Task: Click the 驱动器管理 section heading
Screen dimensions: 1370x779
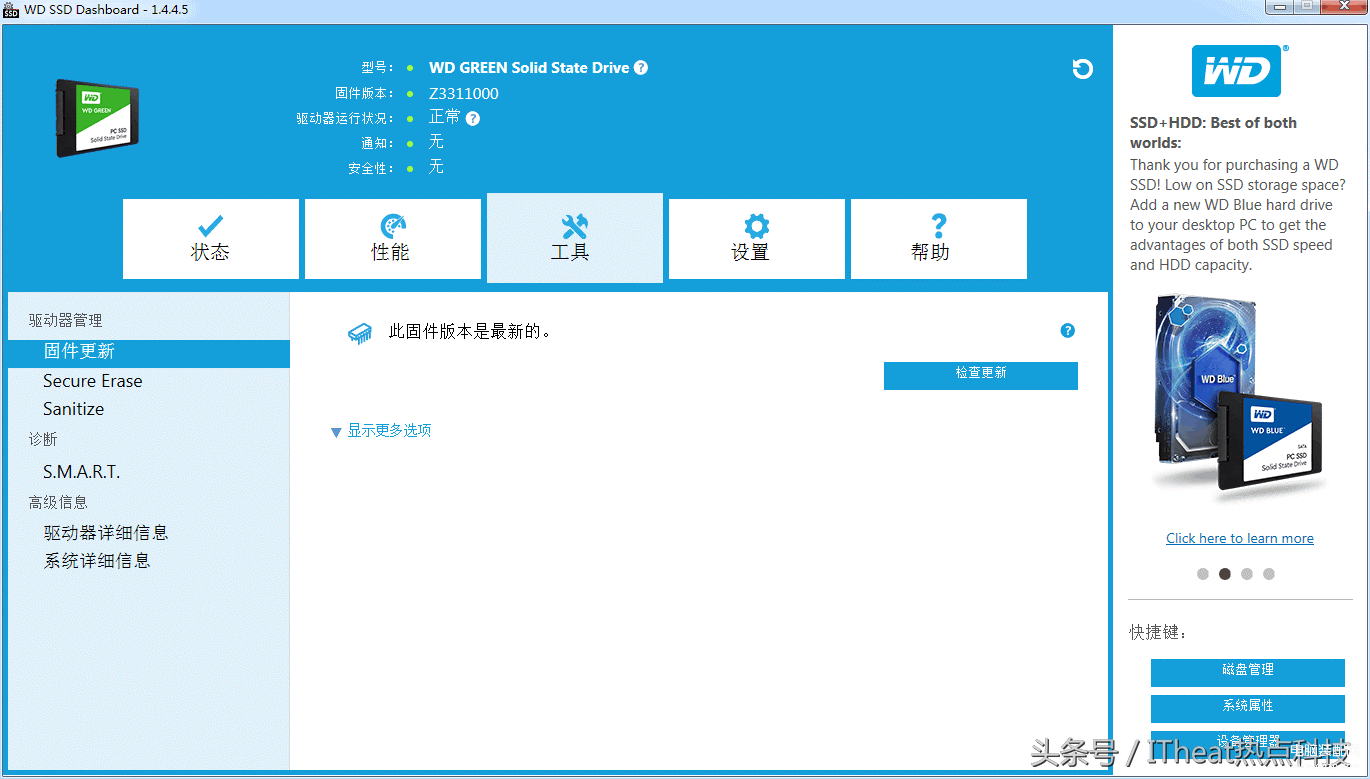Action: point(65,321)
